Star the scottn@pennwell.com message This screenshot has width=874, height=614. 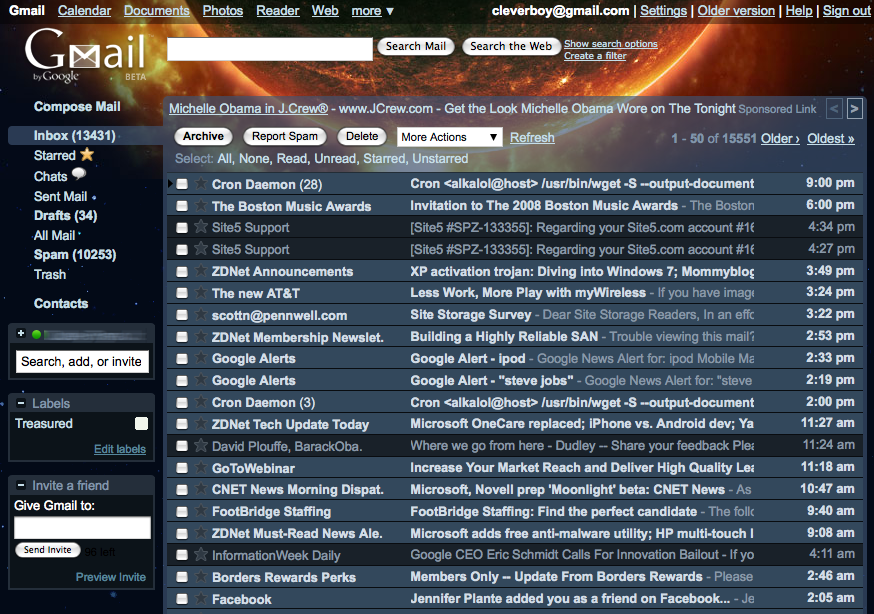(x=201, y=314)
